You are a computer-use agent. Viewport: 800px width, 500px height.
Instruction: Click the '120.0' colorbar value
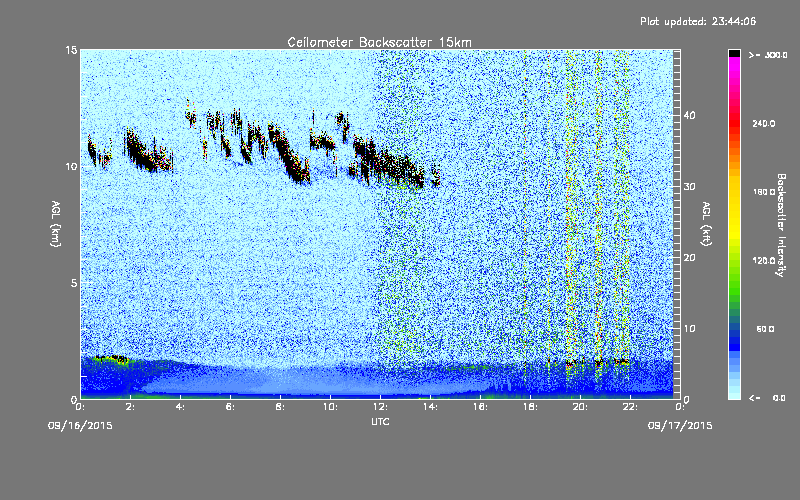tap(764, 260)
